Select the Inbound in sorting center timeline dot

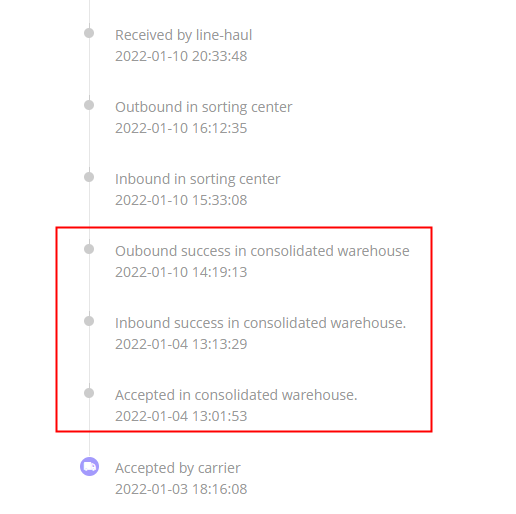pos(89,177)
